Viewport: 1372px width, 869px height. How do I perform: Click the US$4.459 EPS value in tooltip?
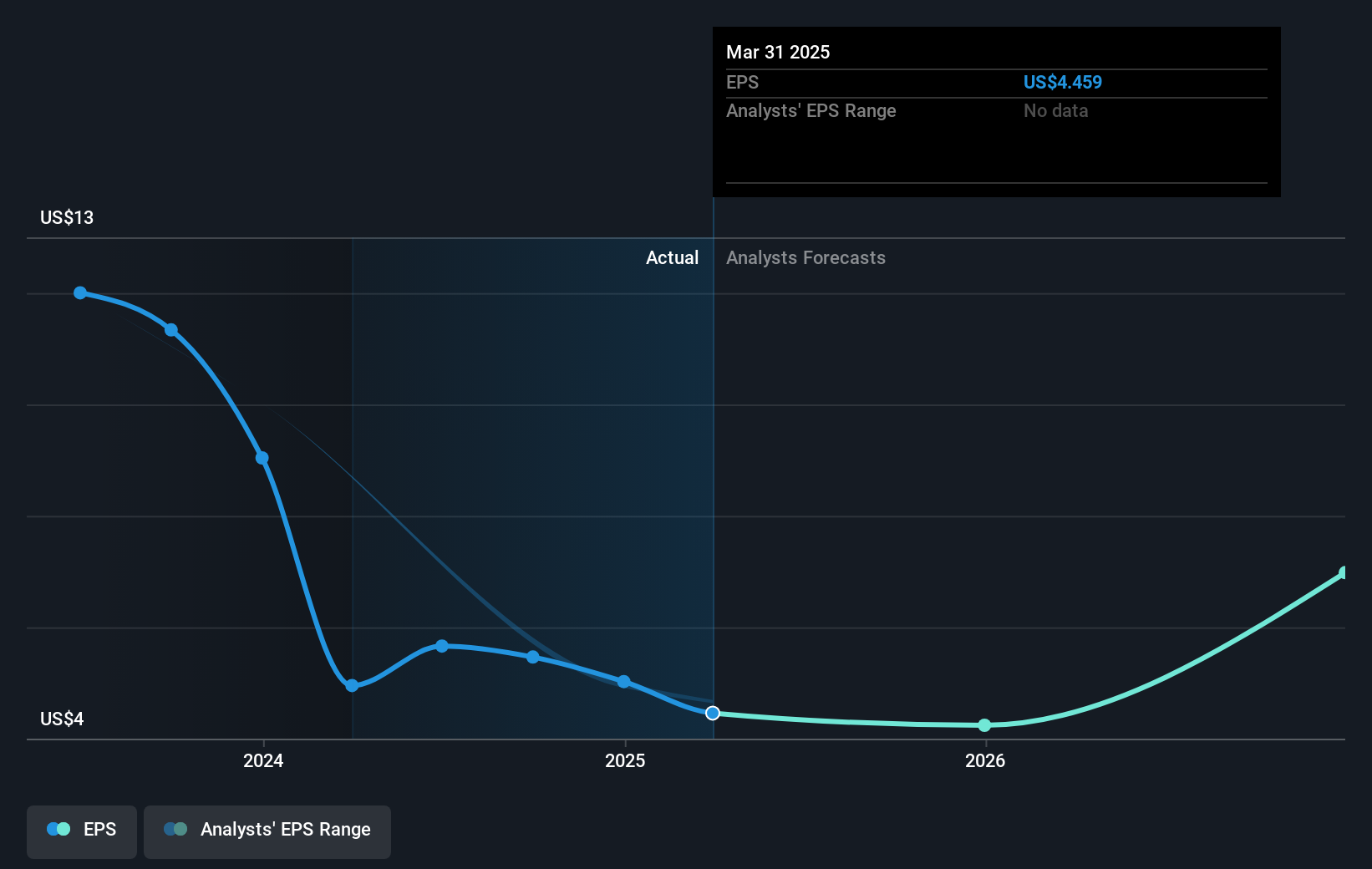pos(1063,82)
